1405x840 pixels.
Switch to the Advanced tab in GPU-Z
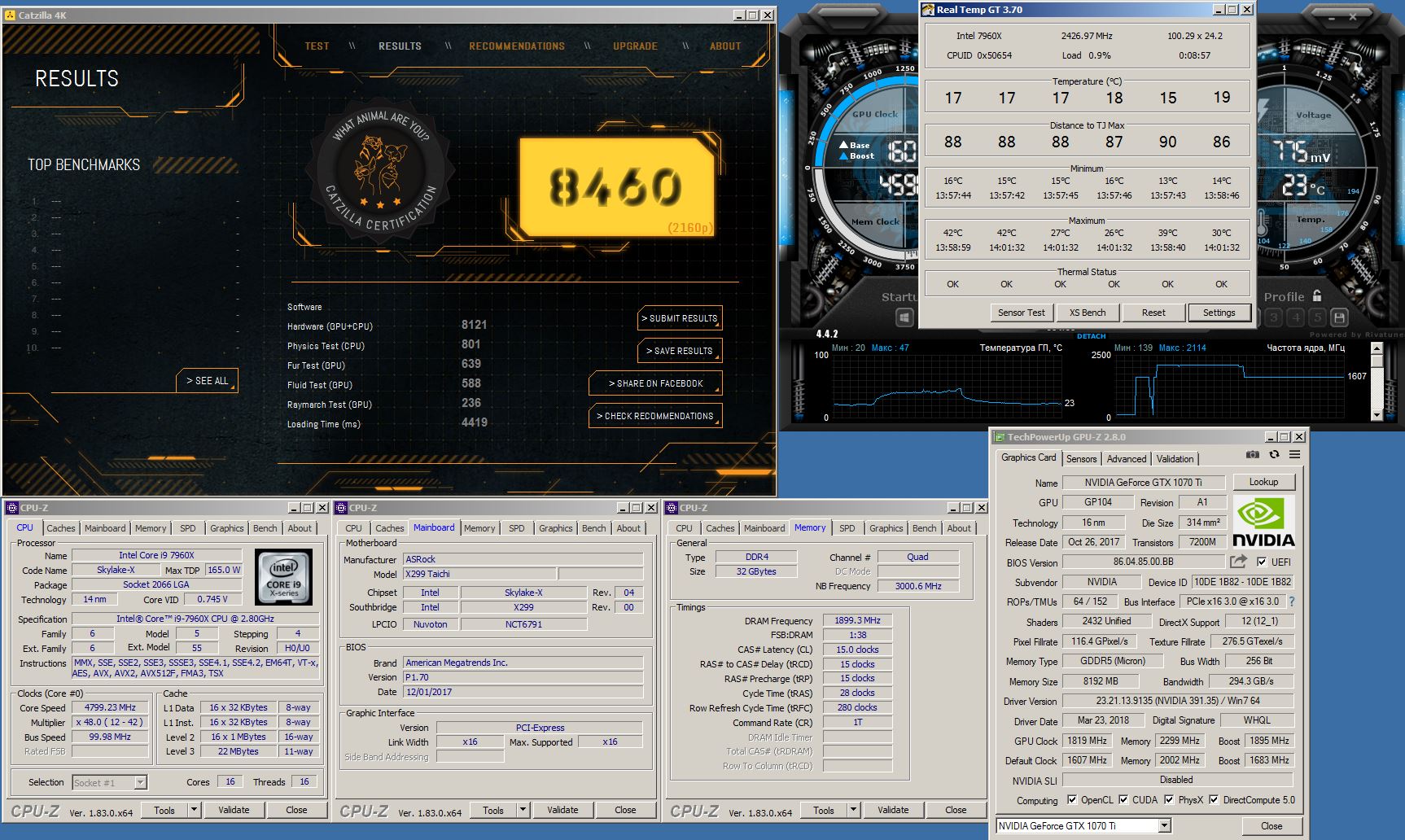point(1126,459)
